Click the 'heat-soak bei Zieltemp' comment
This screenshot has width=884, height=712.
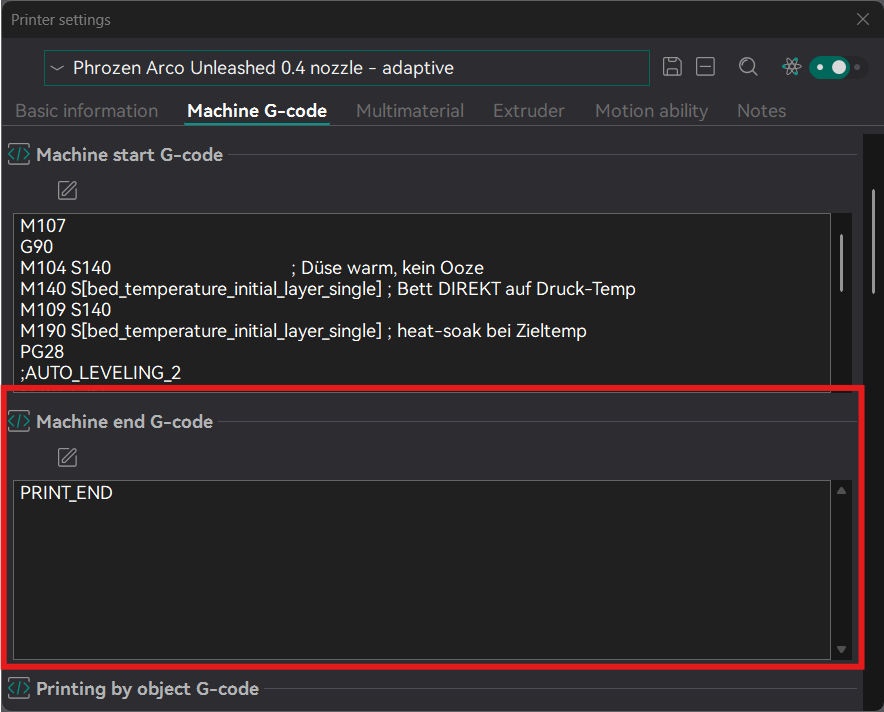click(492, 331)
